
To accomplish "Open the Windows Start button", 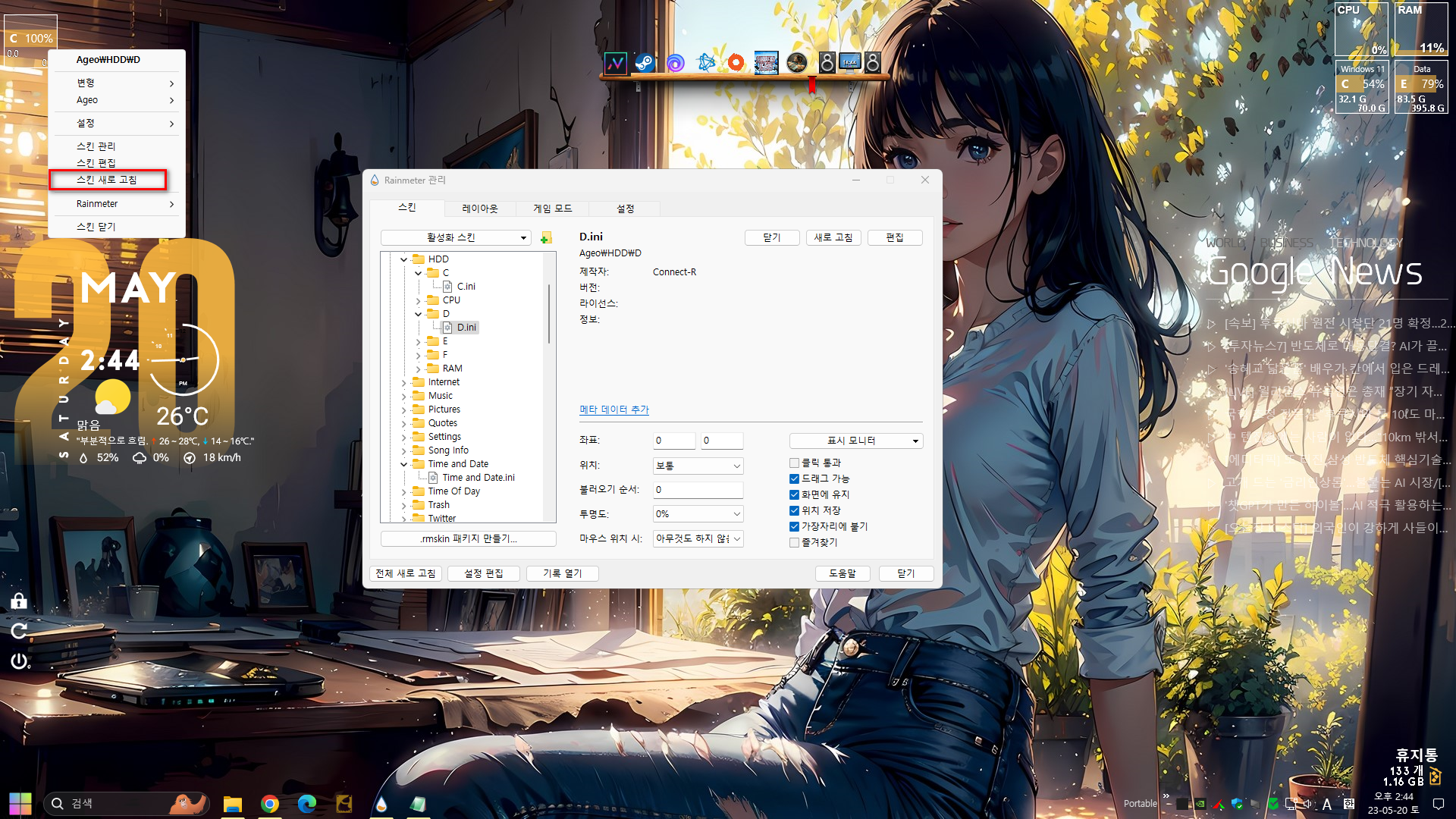I will [x=20, y=803].
